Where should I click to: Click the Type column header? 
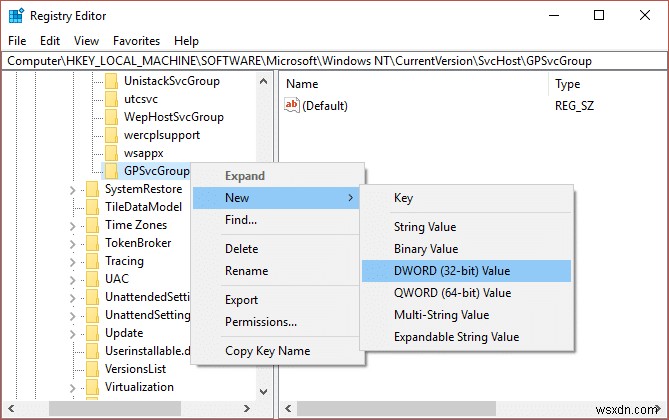click(x=567, y=84)
